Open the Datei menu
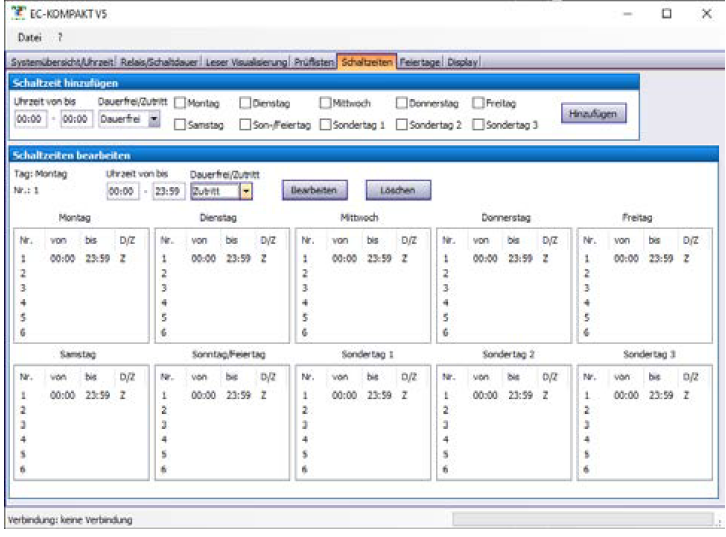This screenshot has width=726, height=537. pyautogui.click(x=30, y=38)
